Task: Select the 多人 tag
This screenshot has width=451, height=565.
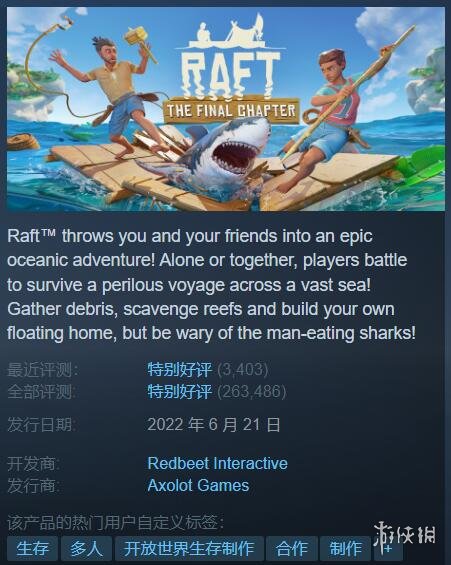Action: tap(86, 548)
